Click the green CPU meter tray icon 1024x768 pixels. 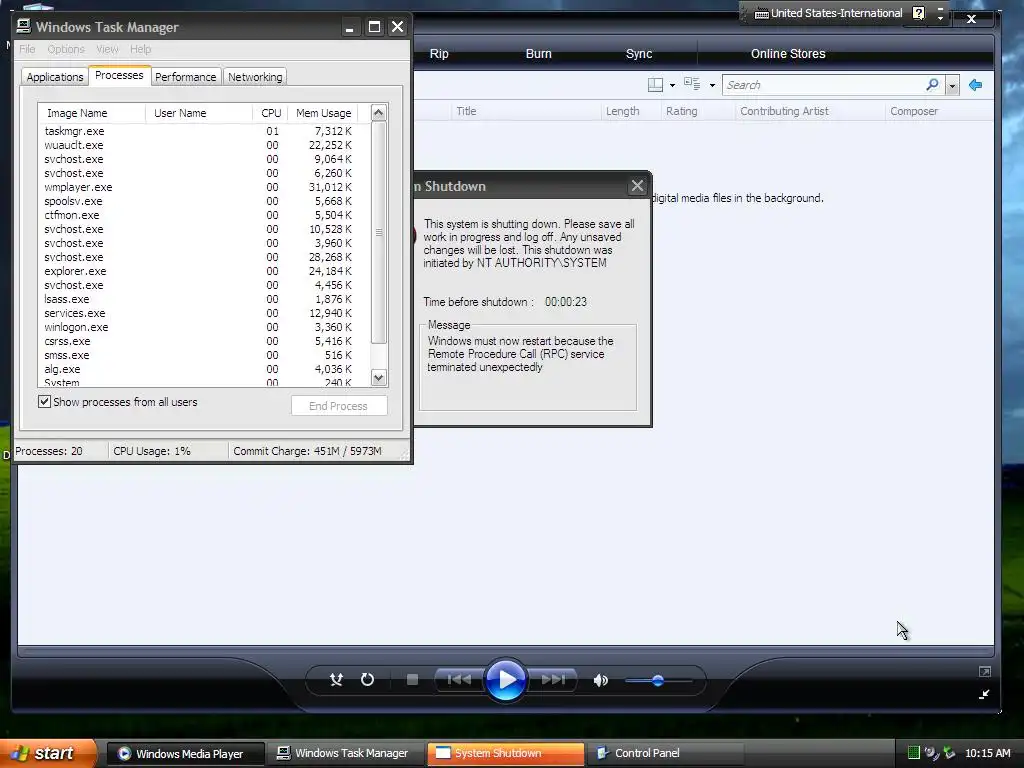[914, 753]
